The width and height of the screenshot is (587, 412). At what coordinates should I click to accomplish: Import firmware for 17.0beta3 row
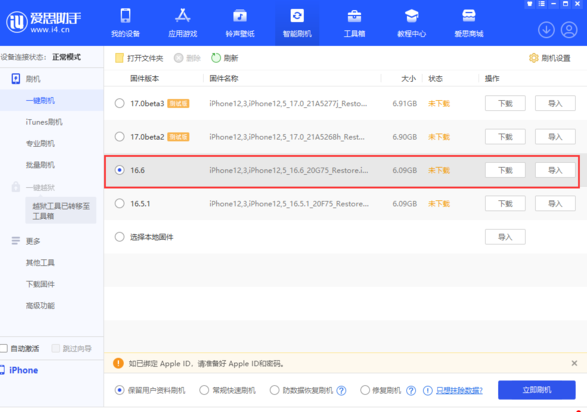click(555, 103)
